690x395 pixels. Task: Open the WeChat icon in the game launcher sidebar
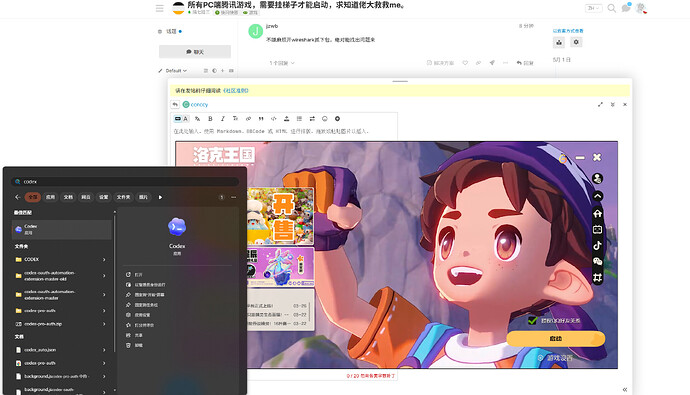[x=597, y=261]
